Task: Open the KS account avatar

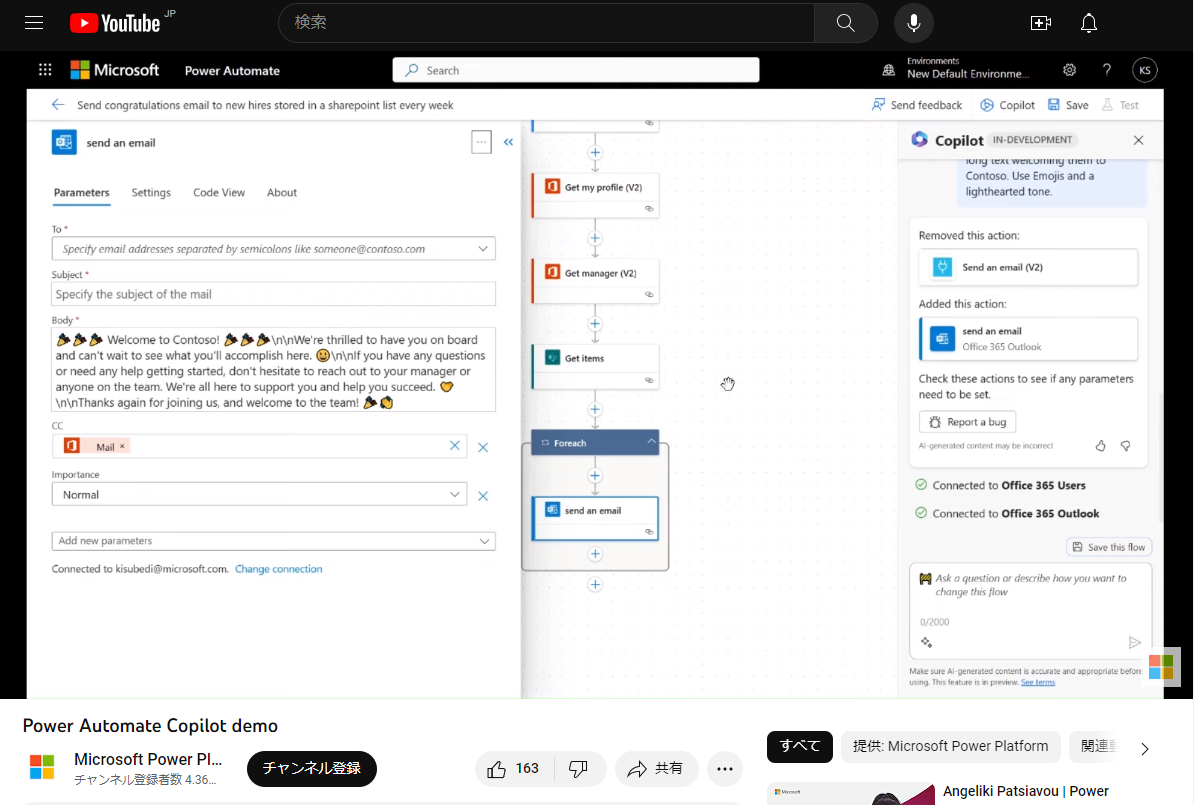Action: pyautogui.click(x=1145, y=70)
